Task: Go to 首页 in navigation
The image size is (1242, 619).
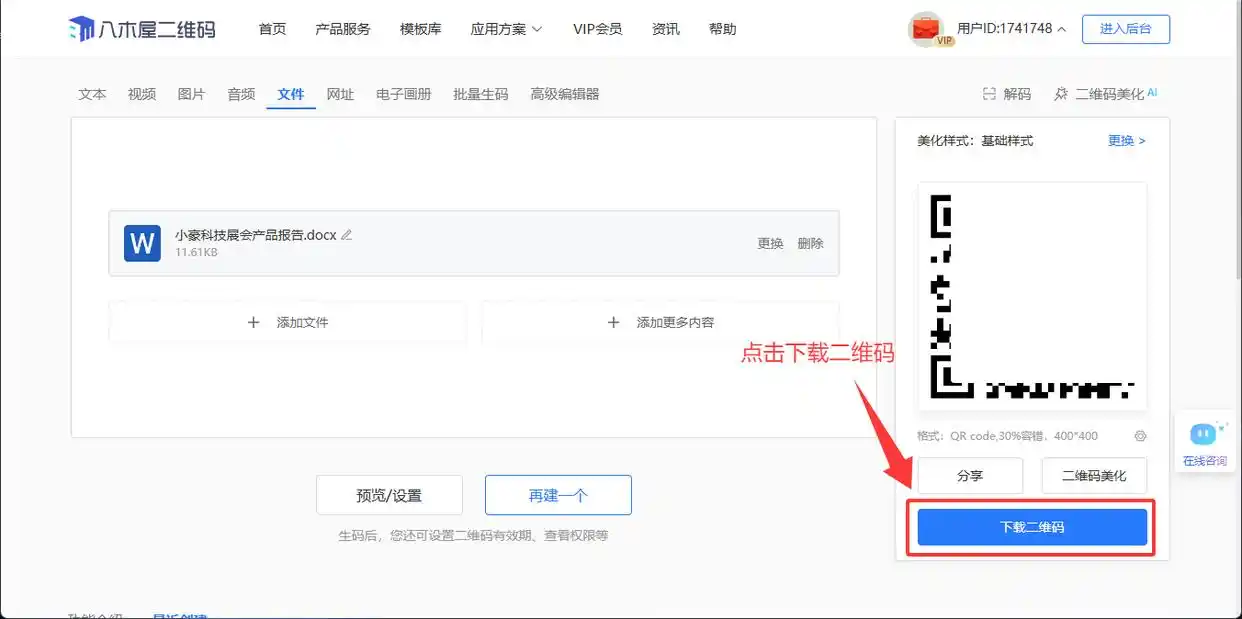Action: [x=272, y=29]
